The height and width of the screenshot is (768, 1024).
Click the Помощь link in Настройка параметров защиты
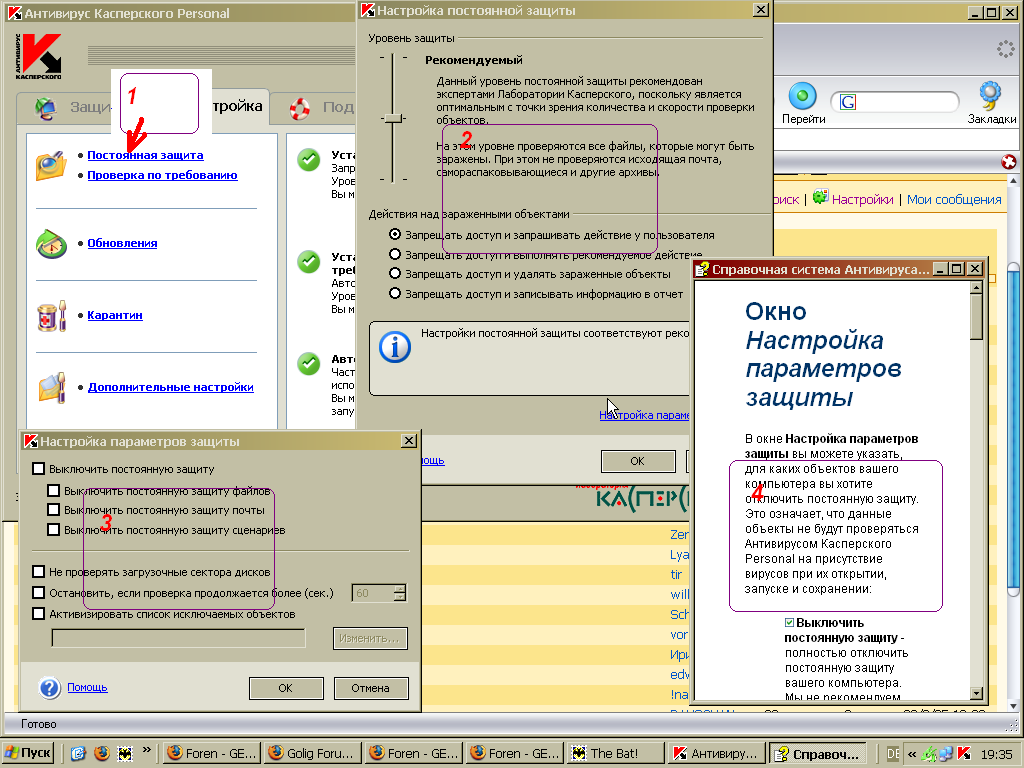(87, 687)
